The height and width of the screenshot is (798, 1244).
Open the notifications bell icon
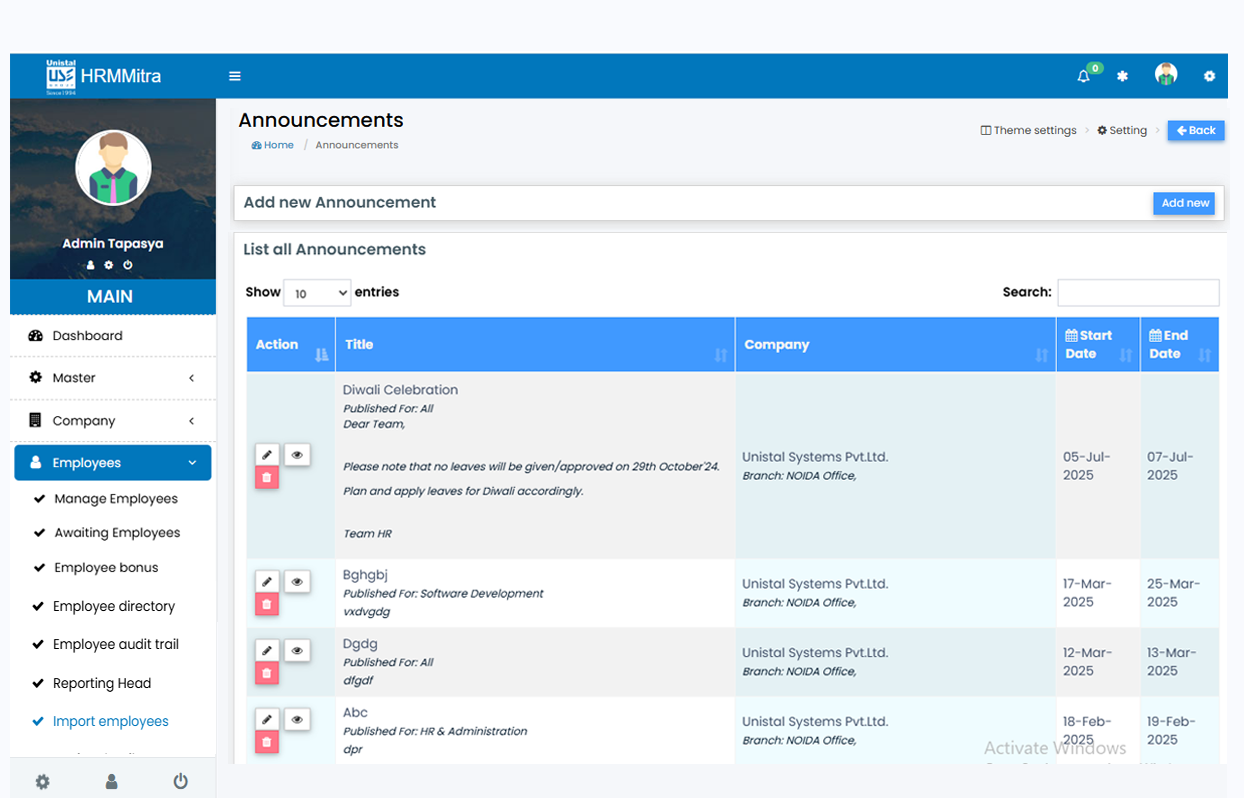(x=1083, y=76)
